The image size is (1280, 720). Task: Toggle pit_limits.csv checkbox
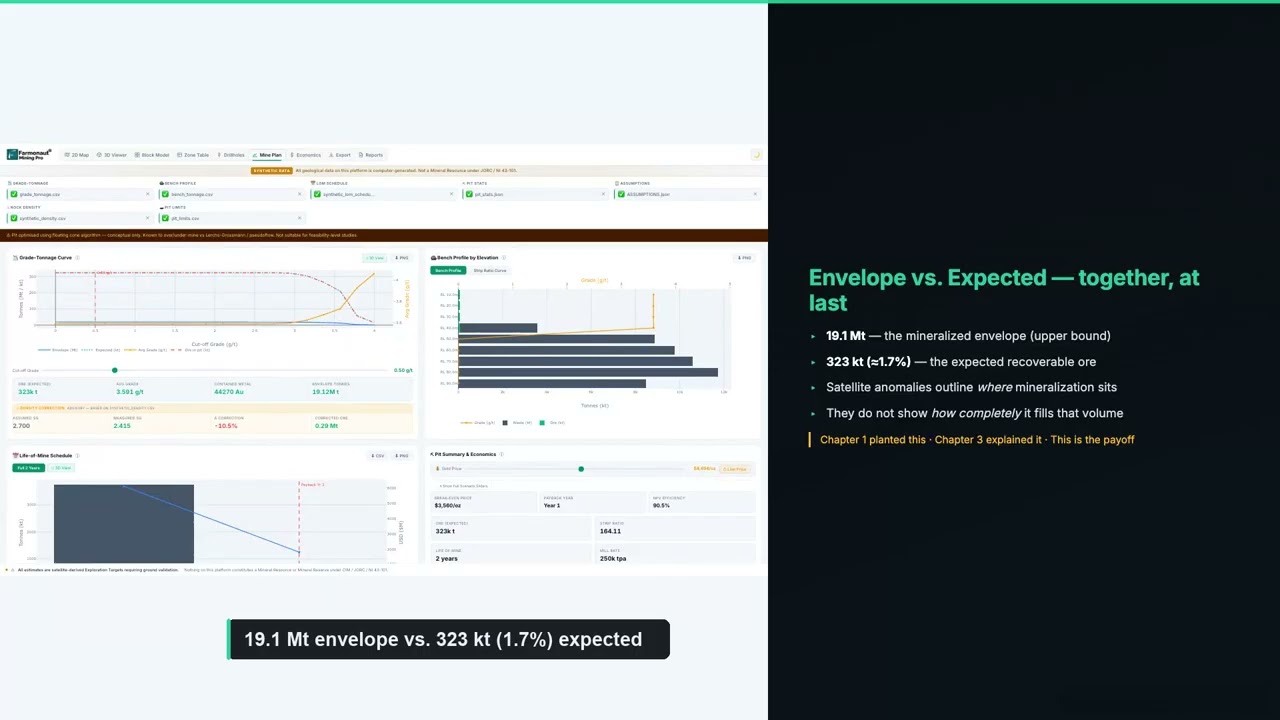click(166, 218)
